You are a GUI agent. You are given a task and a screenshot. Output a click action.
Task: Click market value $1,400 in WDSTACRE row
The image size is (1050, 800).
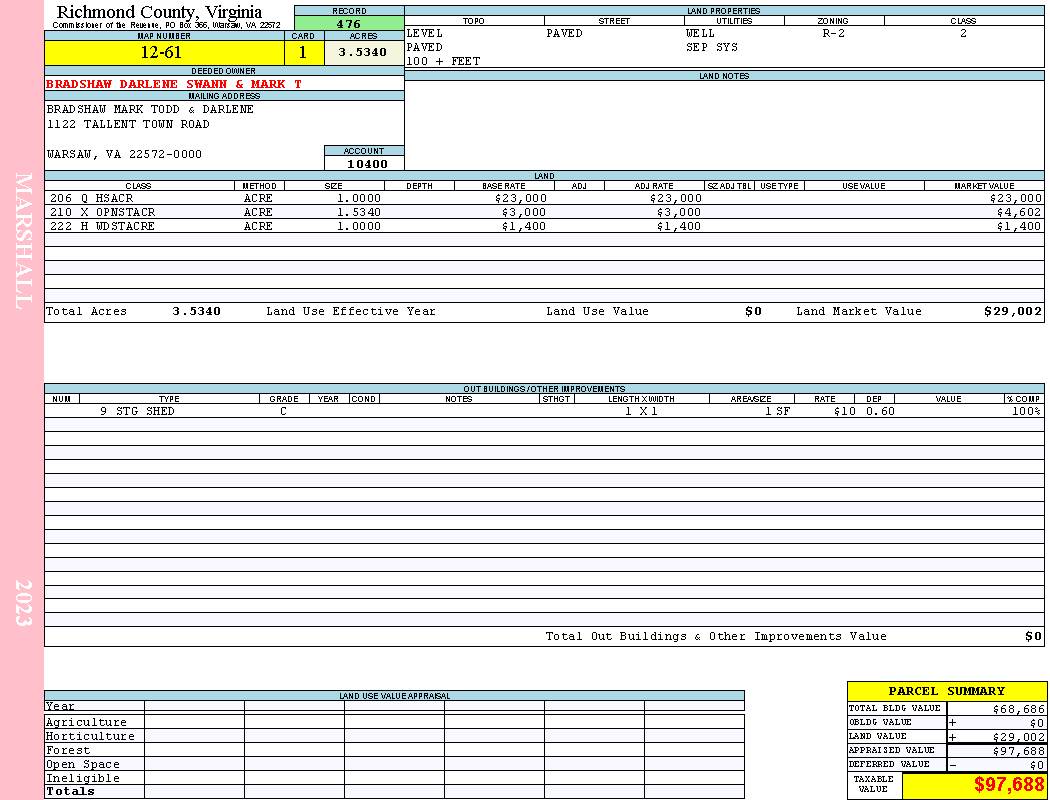coord(1019,226)
